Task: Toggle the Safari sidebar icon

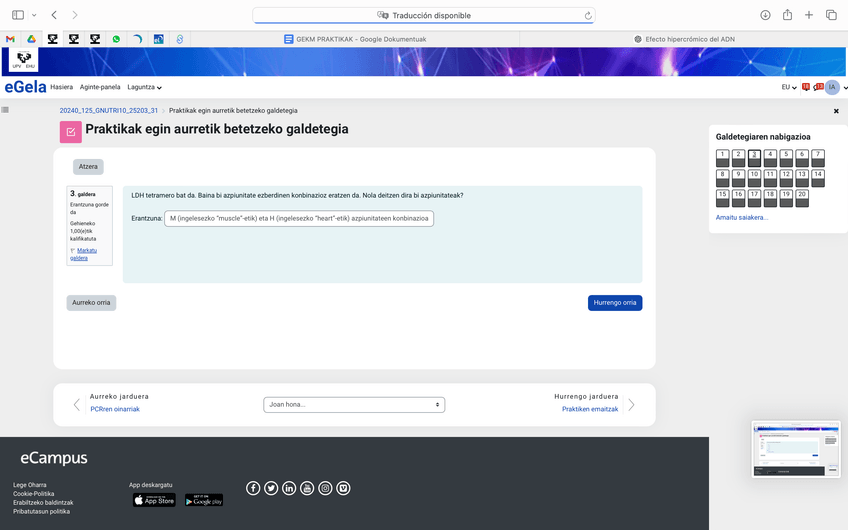Action: click(x=18, y=15)
